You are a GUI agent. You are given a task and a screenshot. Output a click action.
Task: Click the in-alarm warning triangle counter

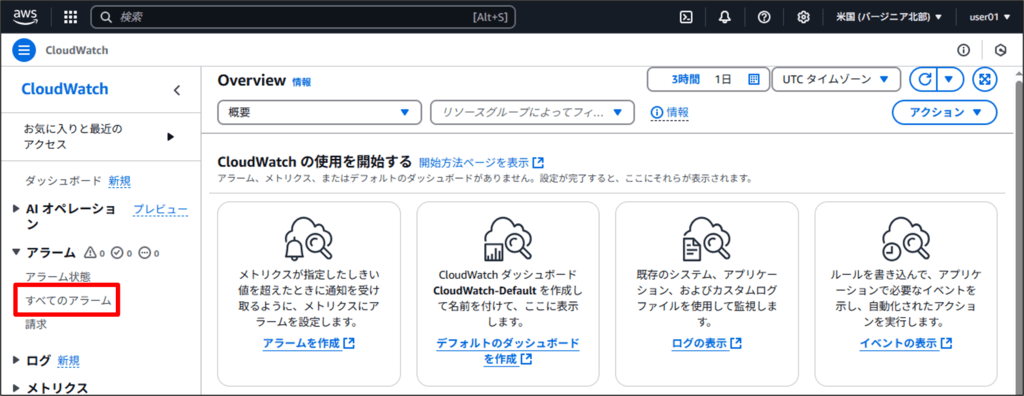[95, 253]
